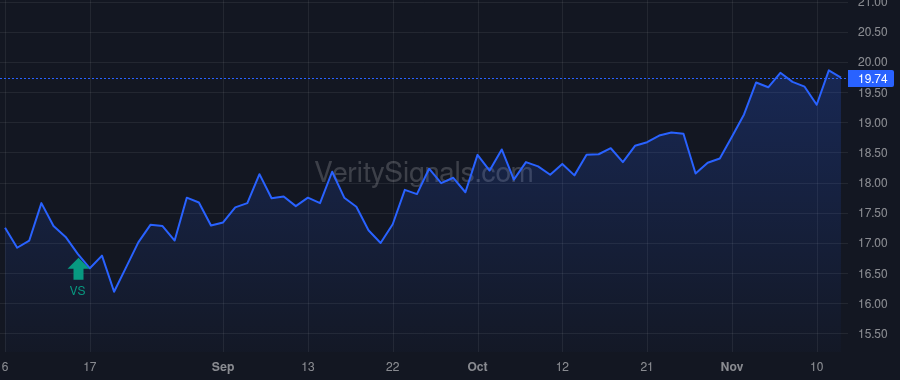
Task: Click the Oct date axis label
Action: (x=478, y=367)
